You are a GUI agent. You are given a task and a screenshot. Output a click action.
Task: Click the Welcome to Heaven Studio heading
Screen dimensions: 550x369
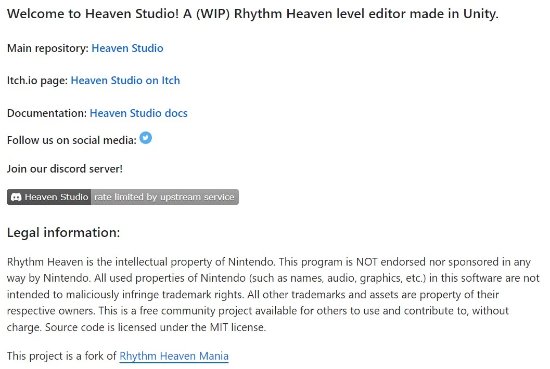[x=253, y=14]
